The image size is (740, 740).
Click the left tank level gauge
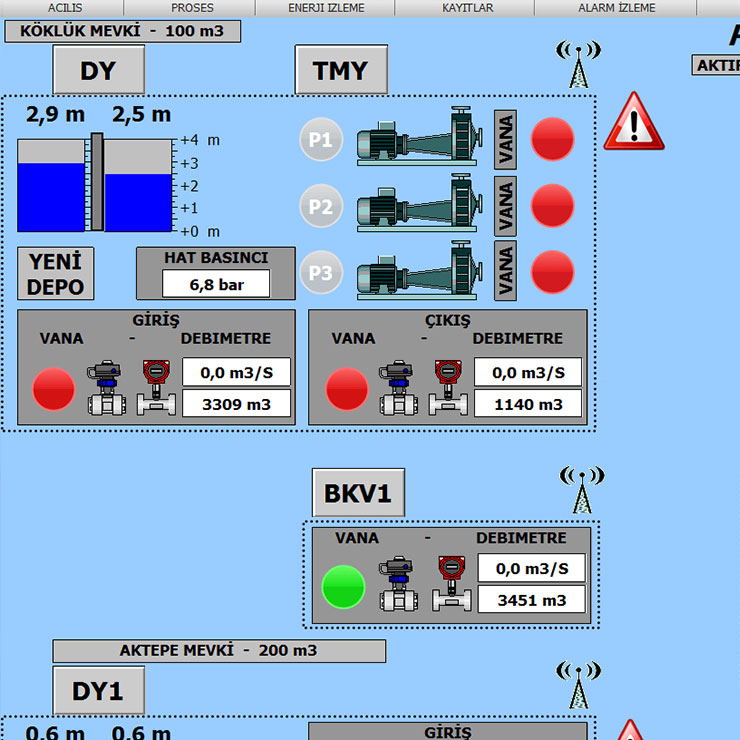point(51,185)
